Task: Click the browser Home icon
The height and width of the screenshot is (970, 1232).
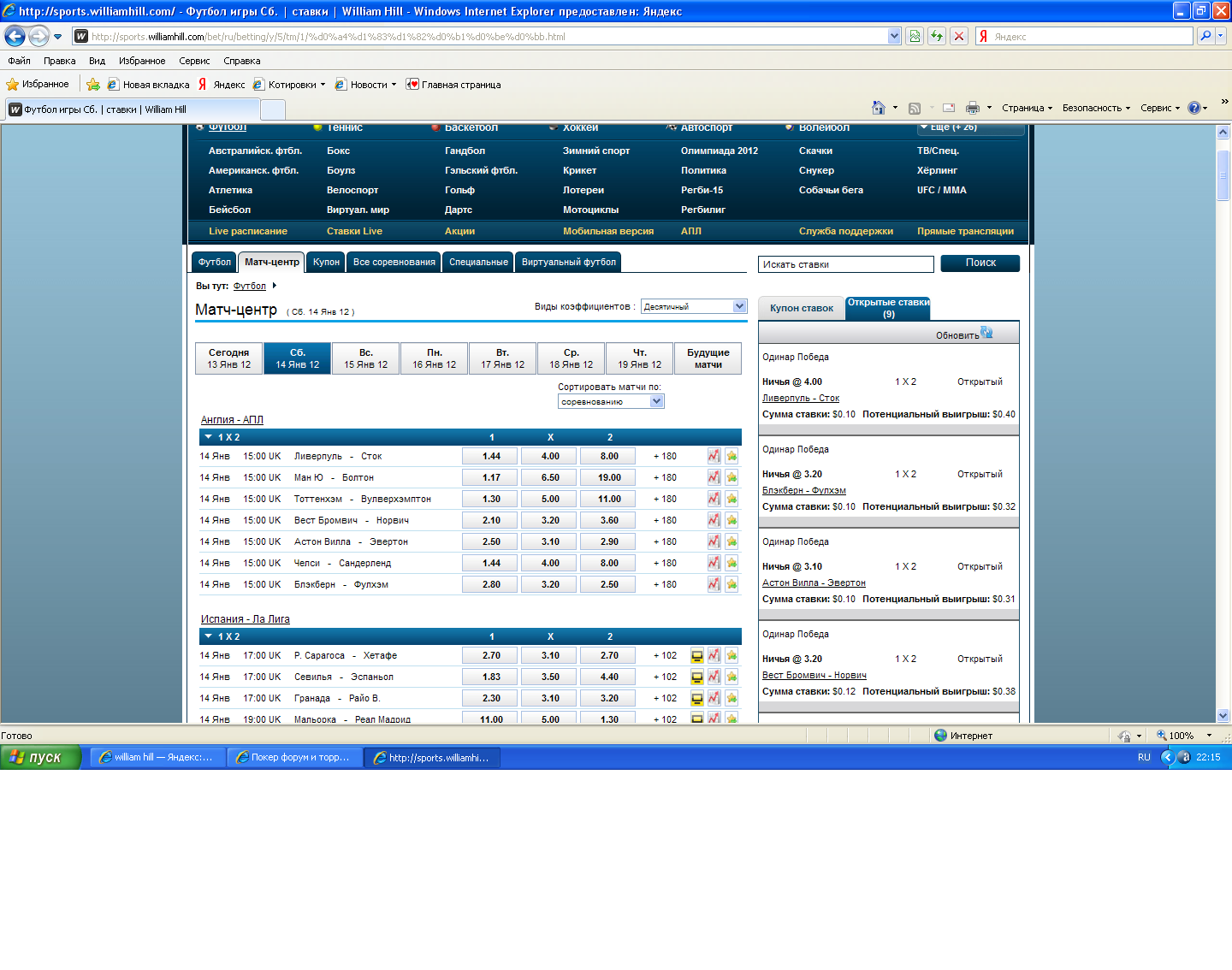Action: [x=878, y=108]
